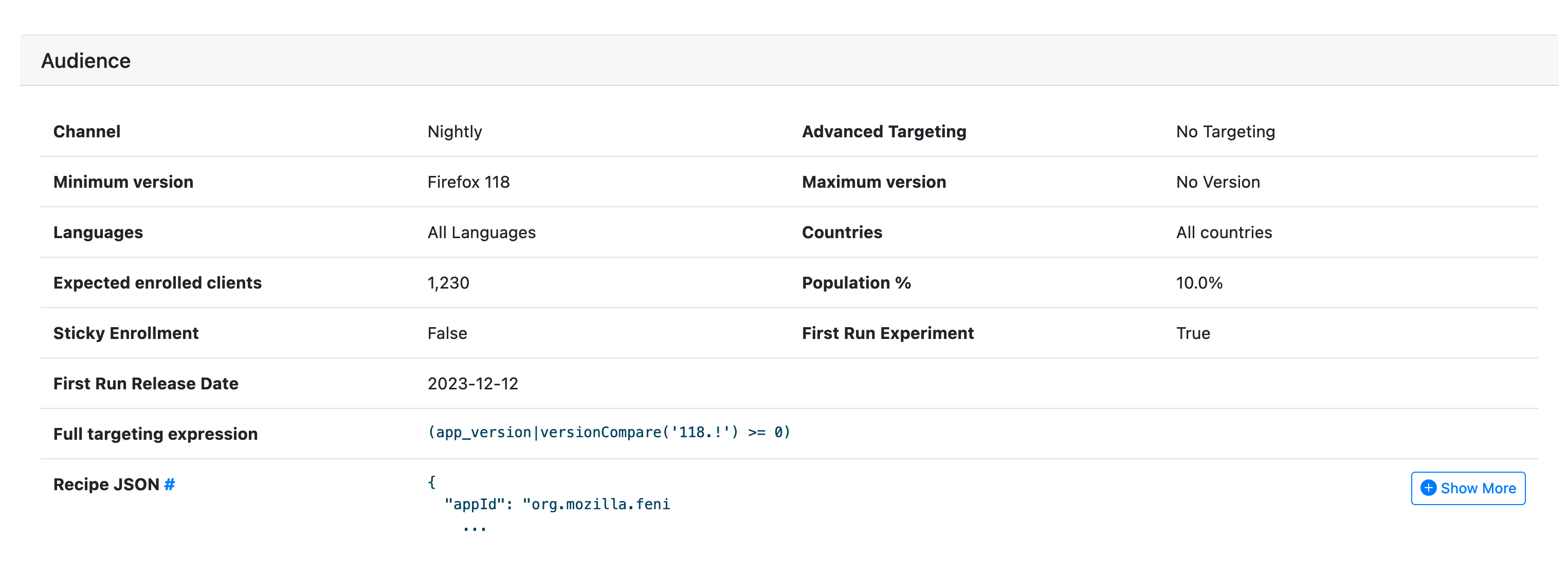
Task: Expand the Recipe JSON with Show More
Action: [x=1468, y=488]
